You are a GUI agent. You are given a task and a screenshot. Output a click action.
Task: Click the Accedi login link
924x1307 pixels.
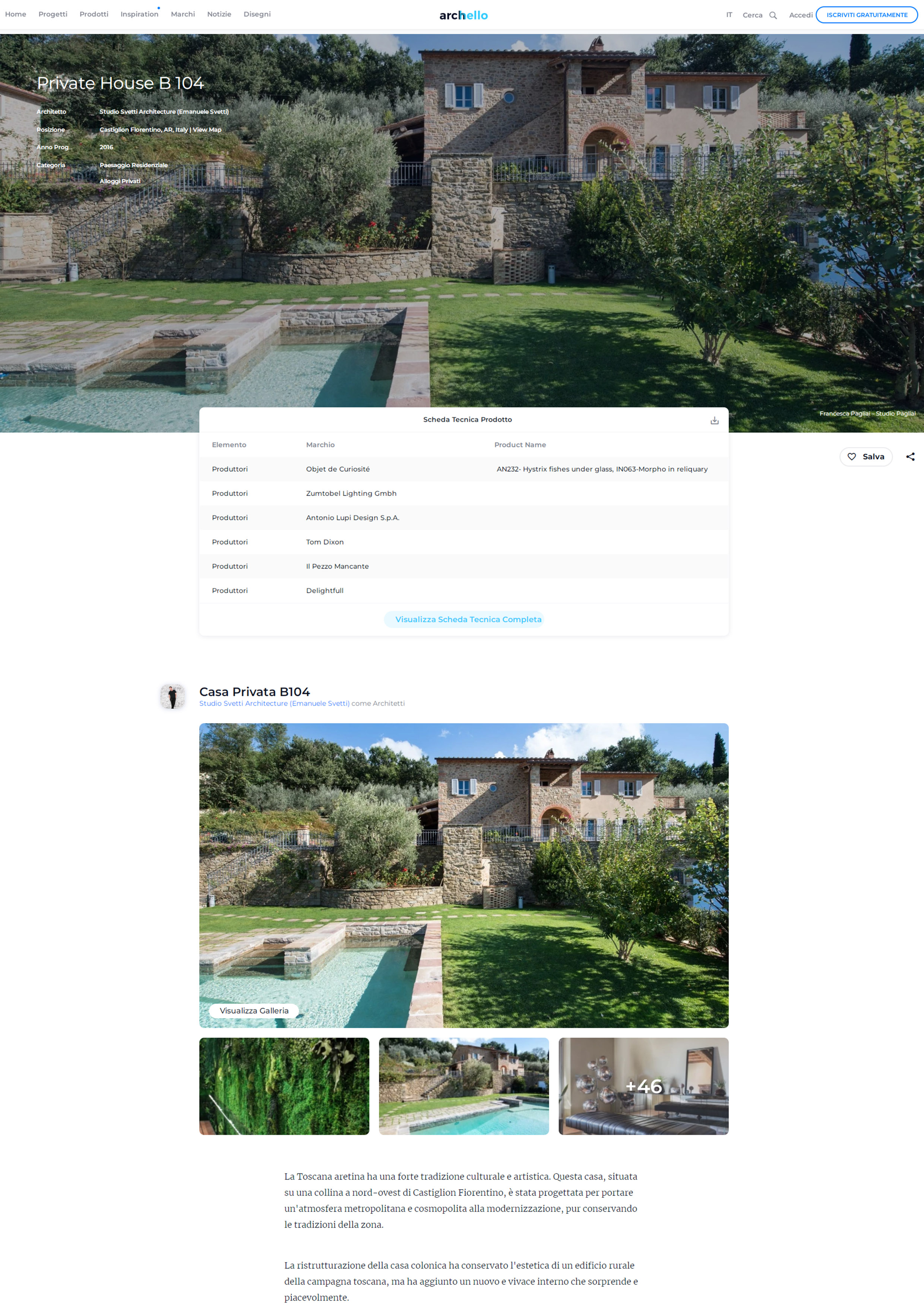pyautogui.click(x=800, y=15)
